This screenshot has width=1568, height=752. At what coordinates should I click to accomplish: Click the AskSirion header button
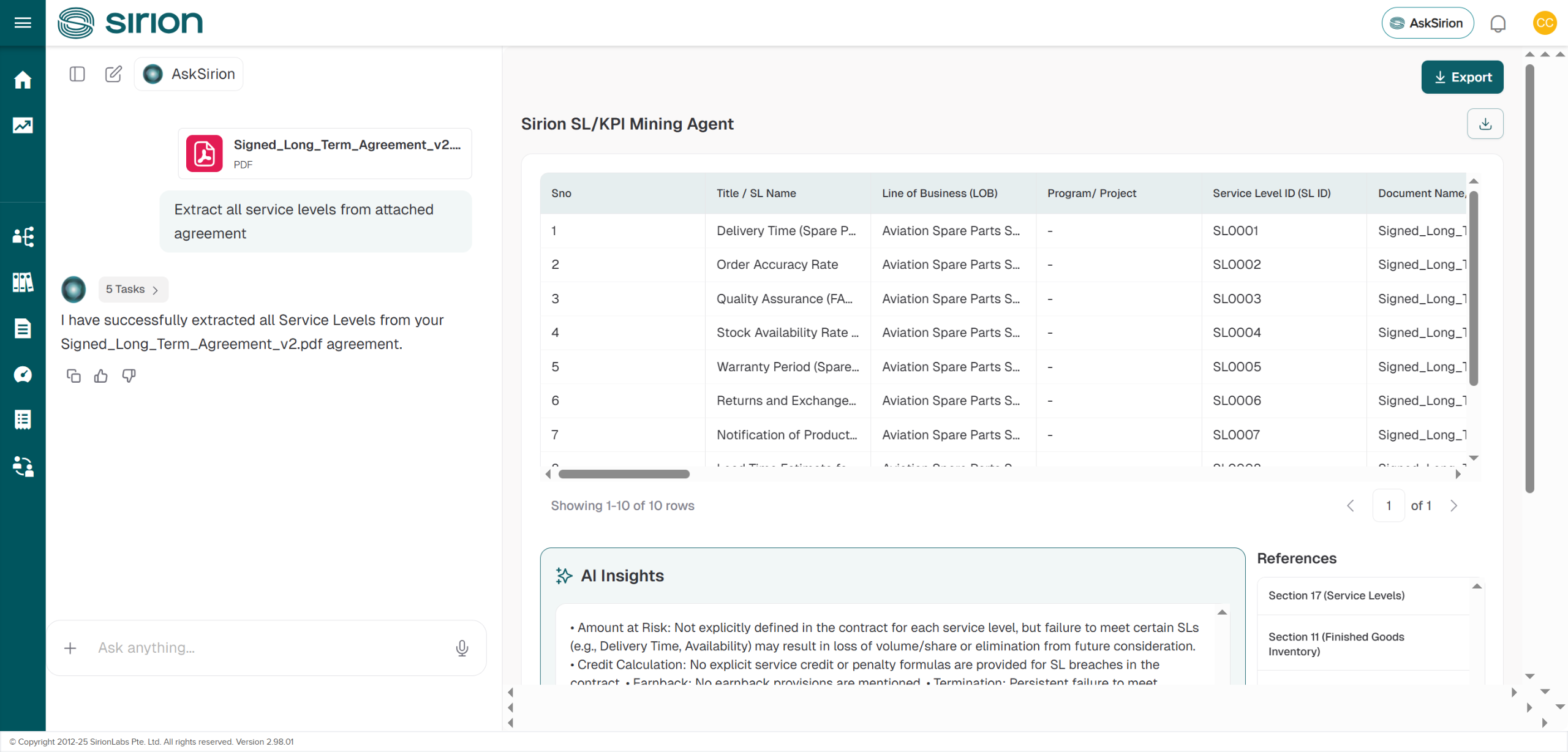1427,23
